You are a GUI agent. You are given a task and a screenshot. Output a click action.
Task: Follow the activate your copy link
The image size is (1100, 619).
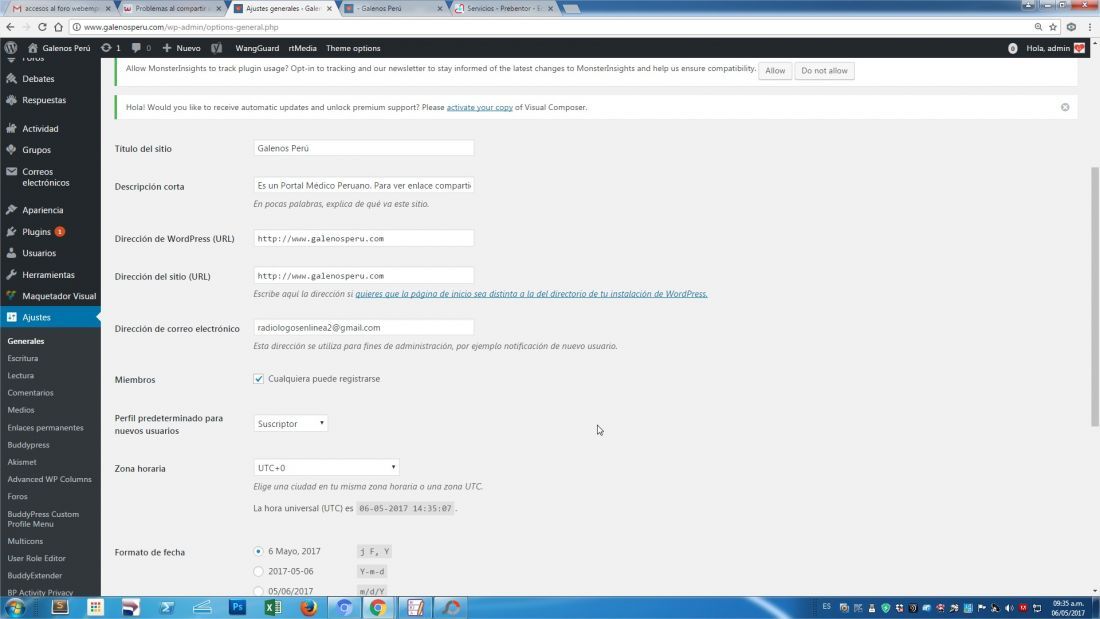[x=479, y=107]
